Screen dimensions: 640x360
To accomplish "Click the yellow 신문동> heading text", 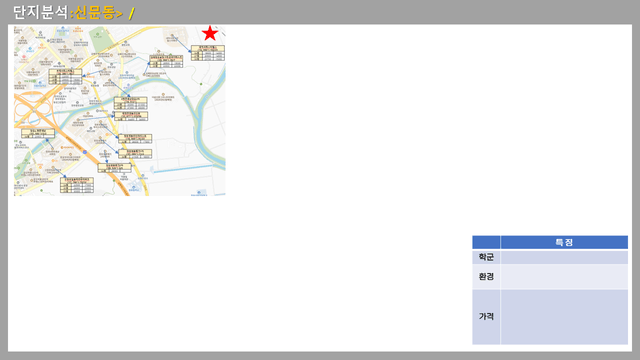I will coord(96,13).
